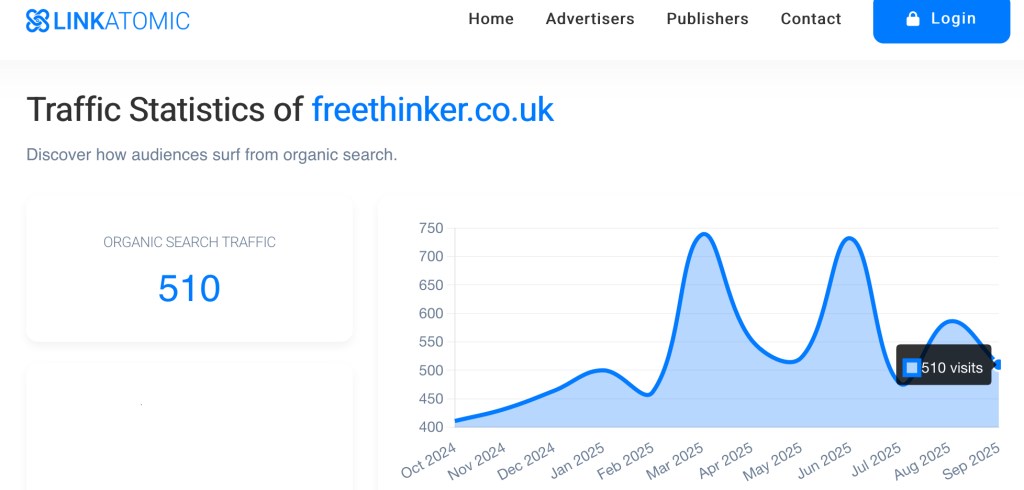Select Publishers in the navigation bar
The height and width of the screenshot is (490, 1024).
point(707,19)
